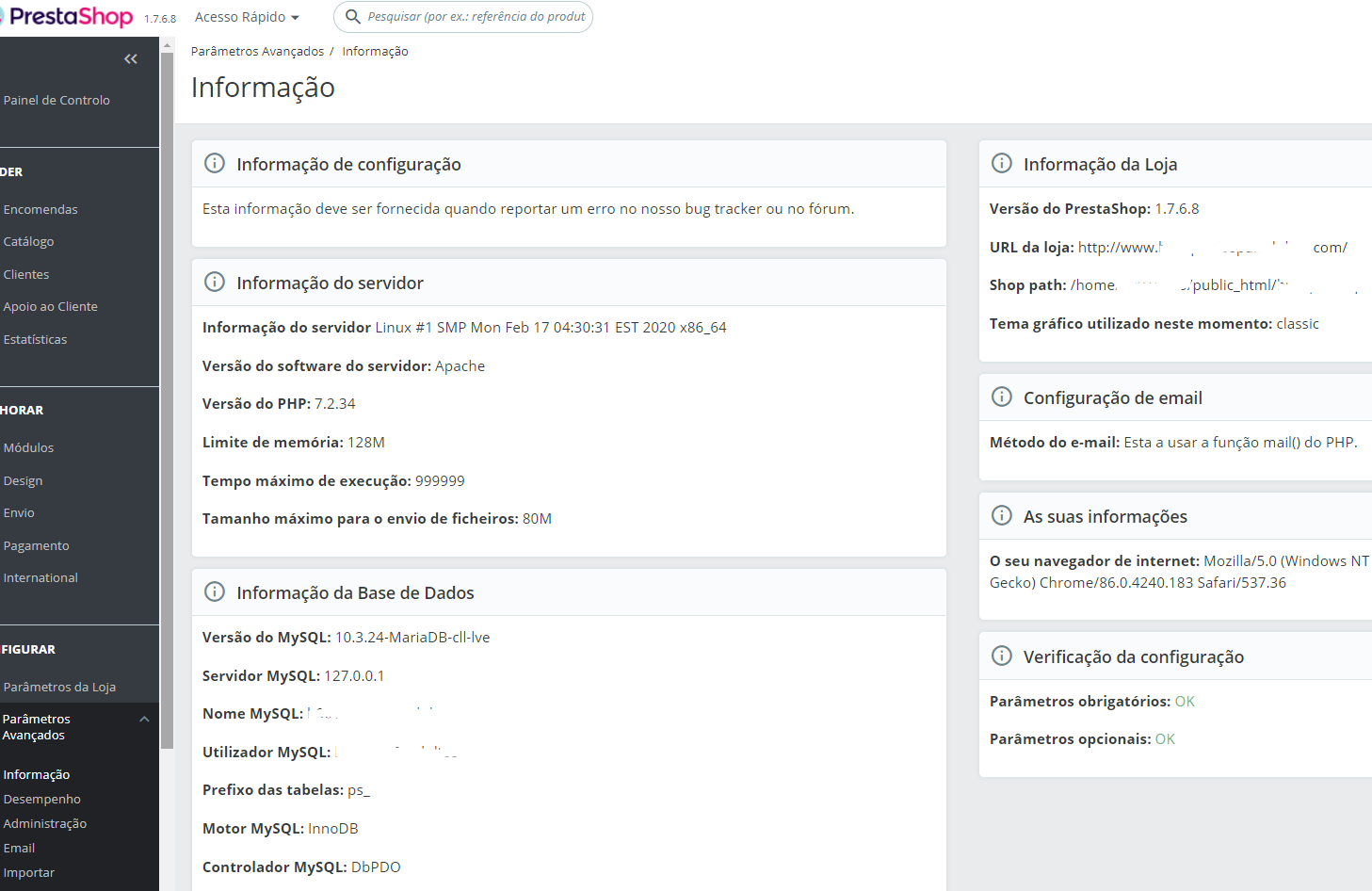Click info icon beside As suas informações
1372x891 pixels.
(x=1002, y=515)
